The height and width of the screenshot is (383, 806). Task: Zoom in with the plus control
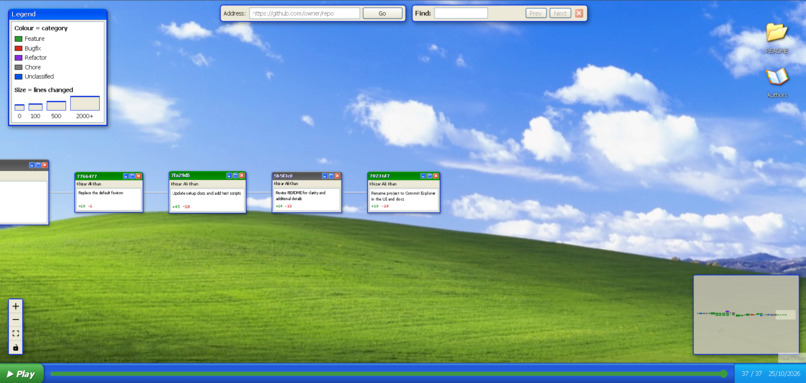point(15,306)
